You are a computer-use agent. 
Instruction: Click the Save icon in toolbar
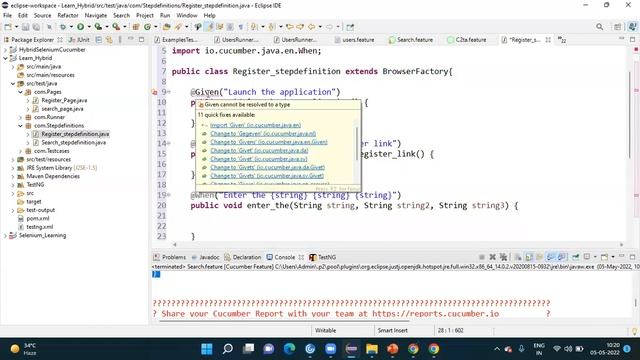pos(25,27)
